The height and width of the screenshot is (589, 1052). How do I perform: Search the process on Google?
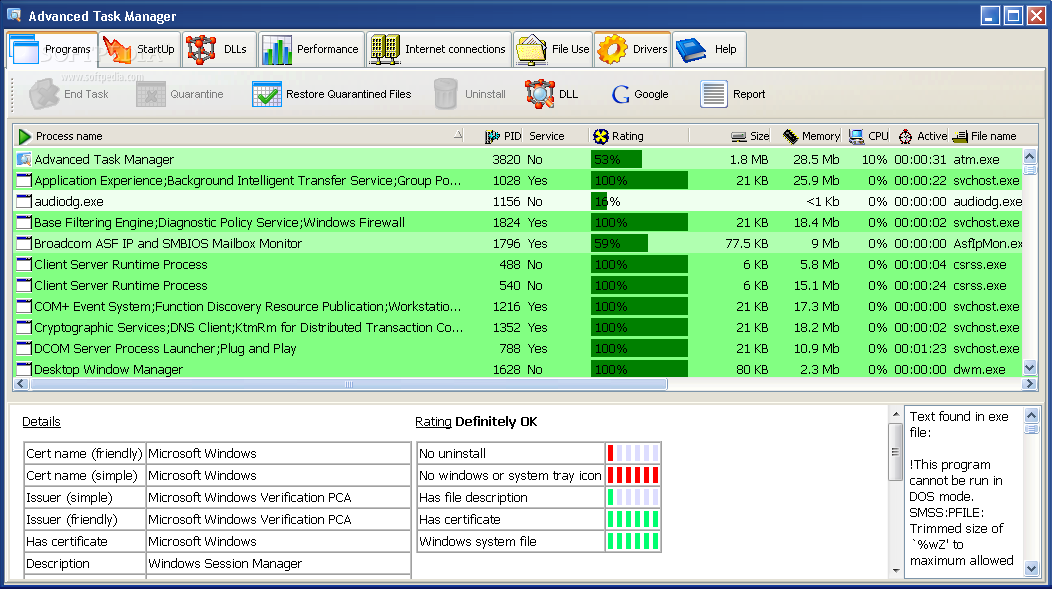coord(640,94)
